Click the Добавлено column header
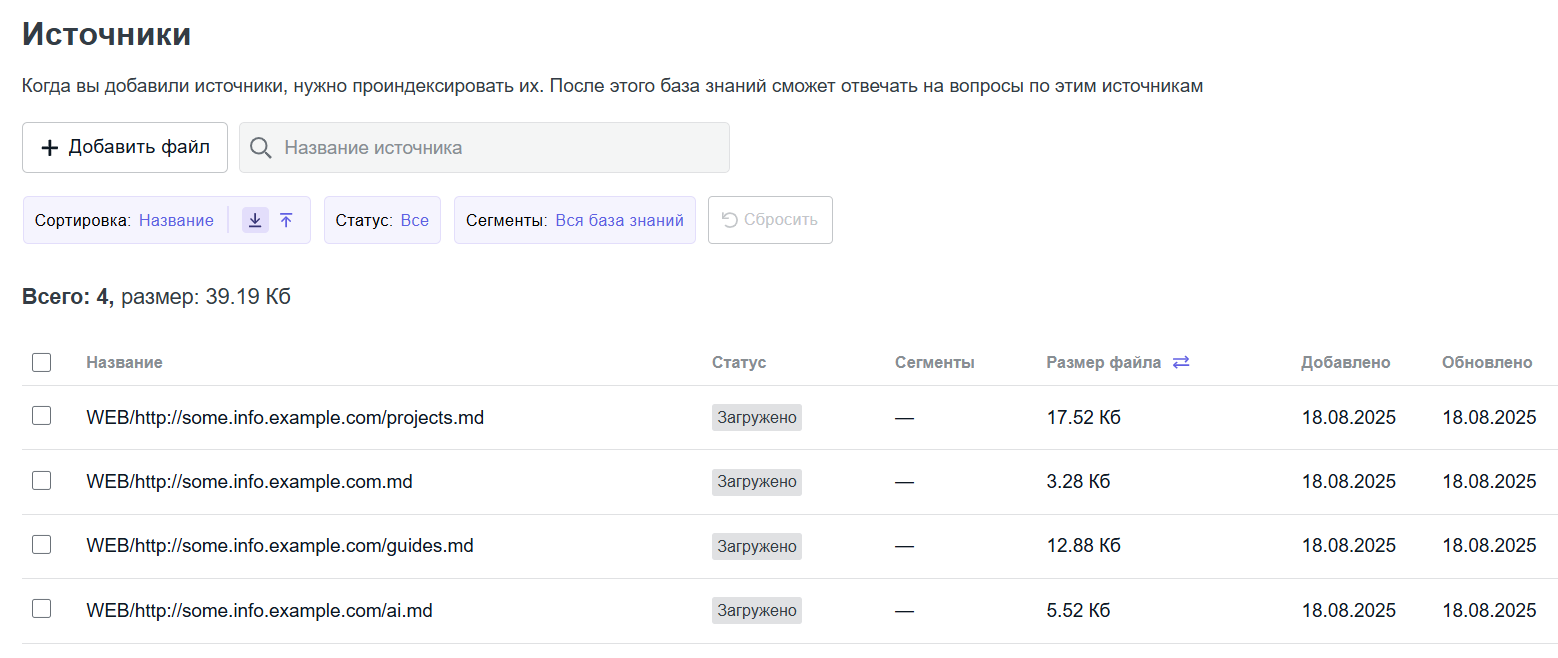The width and height of the screenshot is (1558, 658). tap(1345, 362)
